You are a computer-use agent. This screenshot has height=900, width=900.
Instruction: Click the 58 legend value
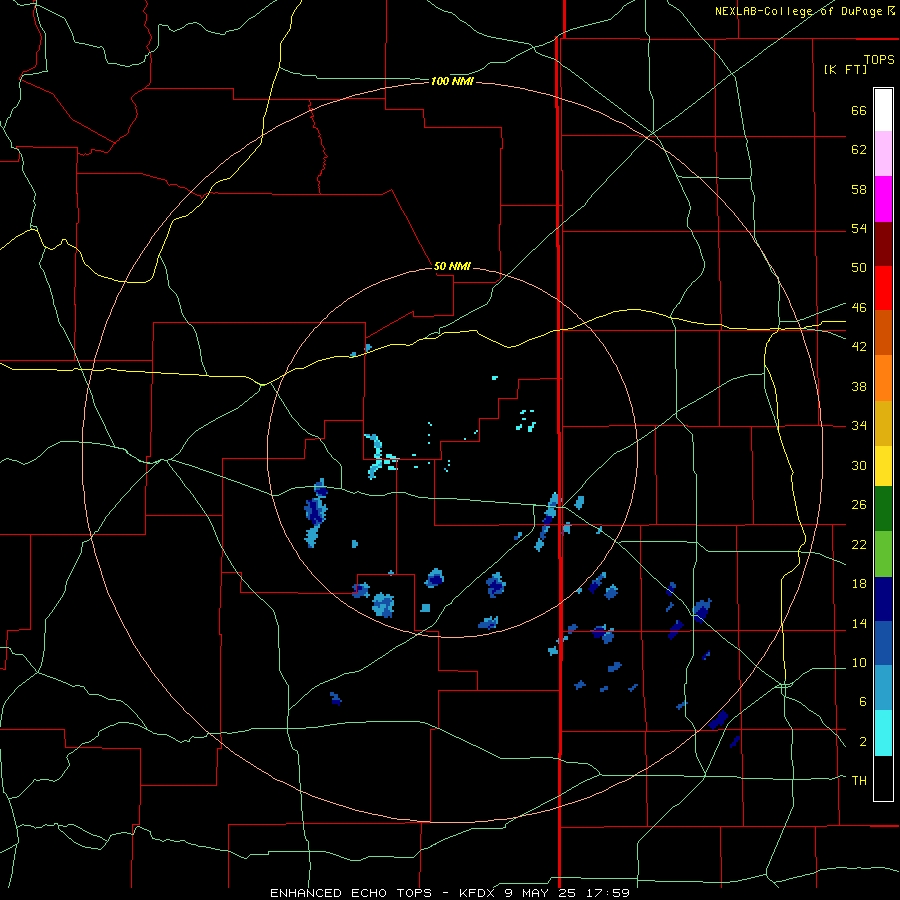click(x=859, y=189)
